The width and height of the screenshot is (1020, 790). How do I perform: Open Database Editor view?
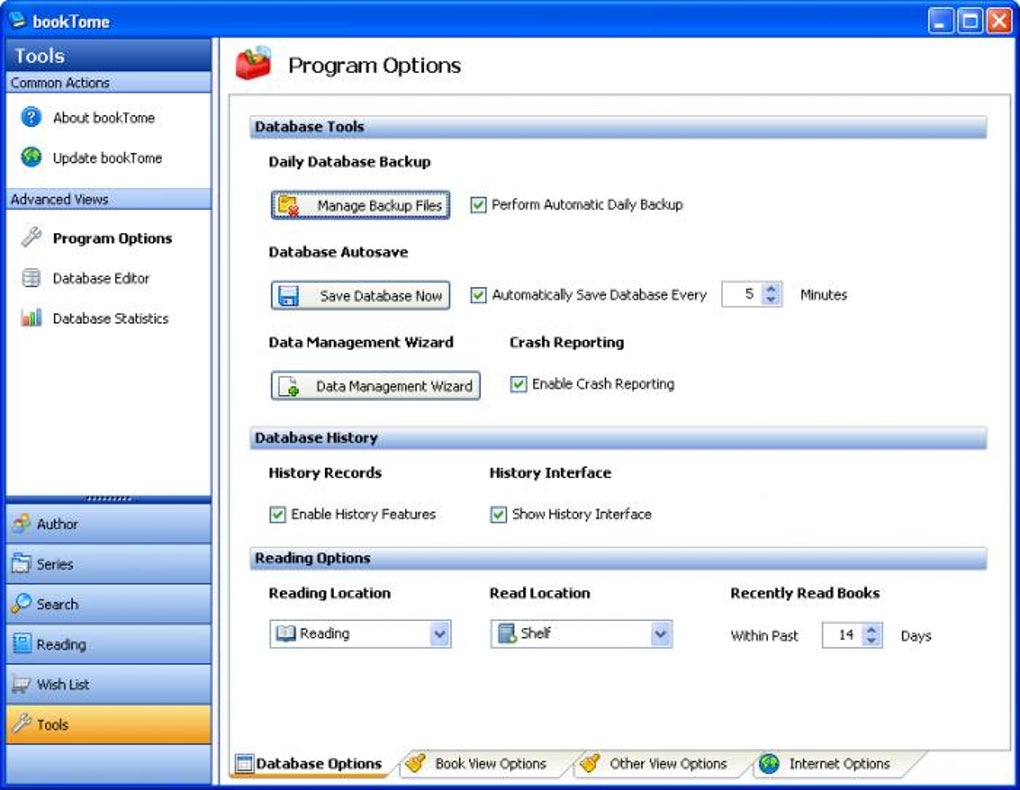click(x=101, y=279)
